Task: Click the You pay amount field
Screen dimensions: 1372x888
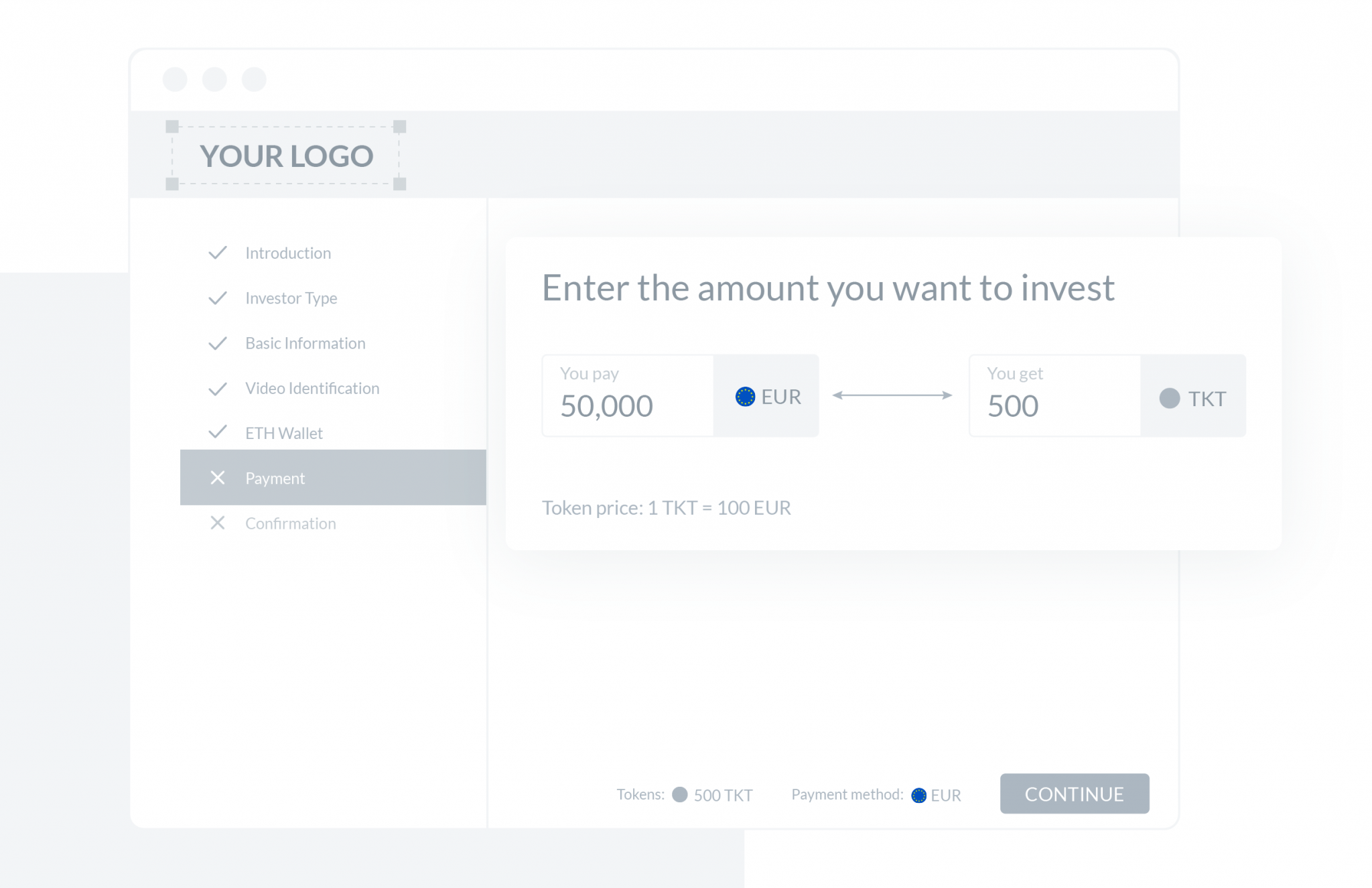Action: click(628, 396)
